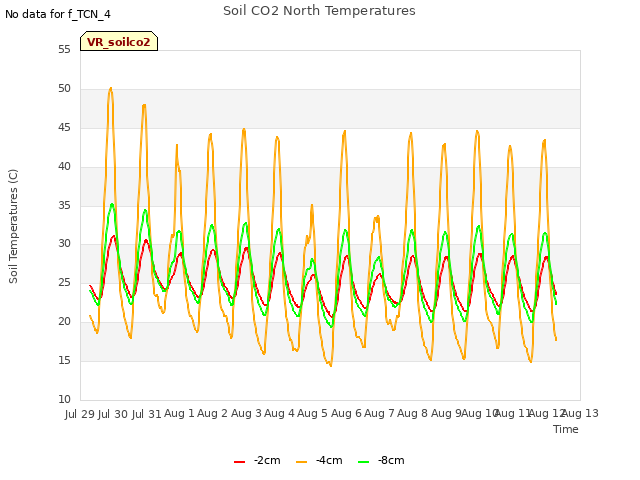This screenshot has width=640, height=480.
Task: Click the y-axis tick label 20
Action: 64,322
